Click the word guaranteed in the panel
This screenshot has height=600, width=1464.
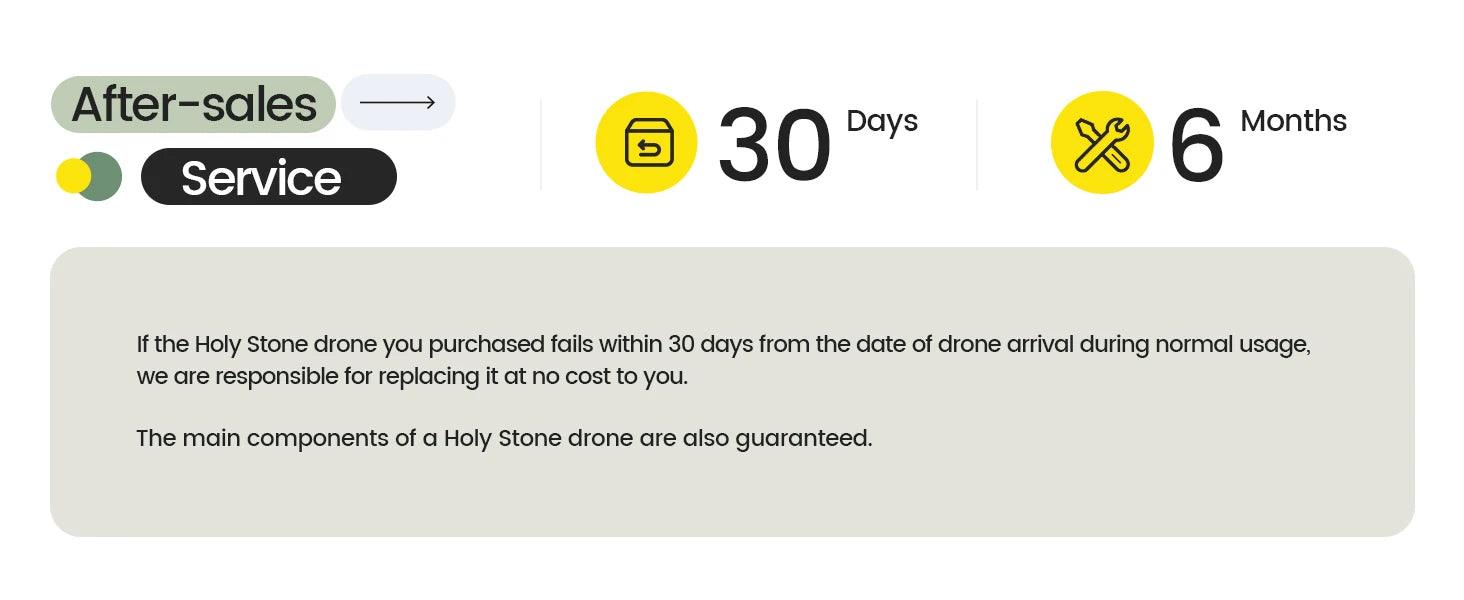coord(804,440)
